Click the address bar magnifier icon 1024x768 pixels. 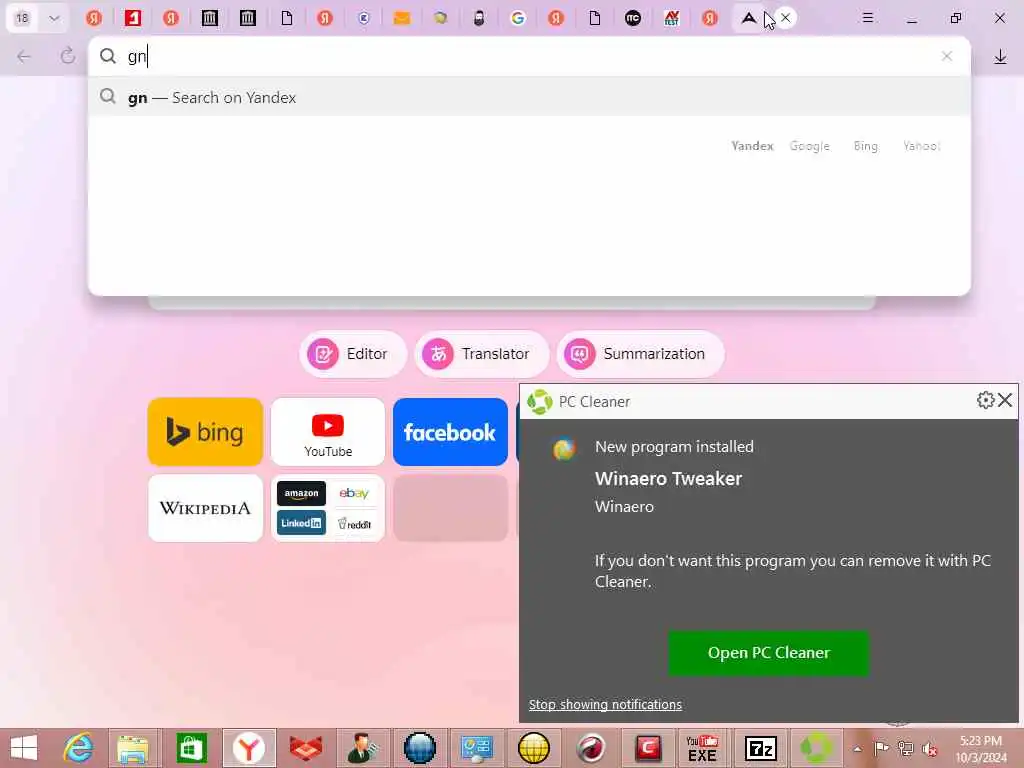pyautogui.click(x=108, y=57)
